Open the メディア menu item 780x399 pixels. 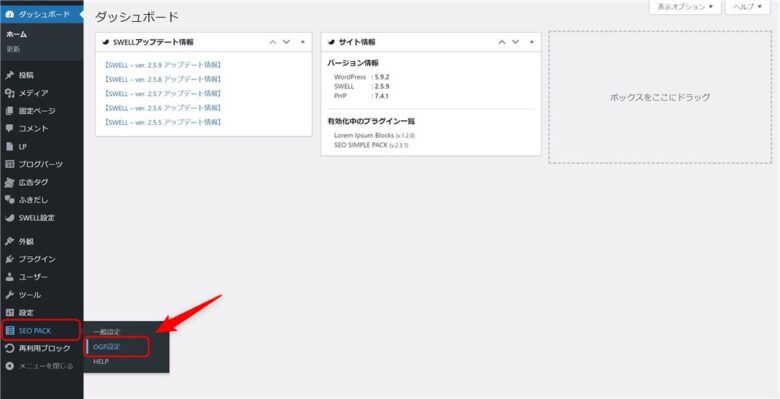click(42, 93)
